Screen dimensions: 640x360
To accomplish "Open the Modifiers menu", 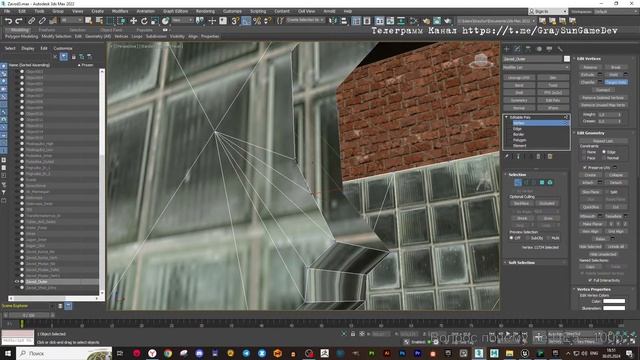I will 120,11.
